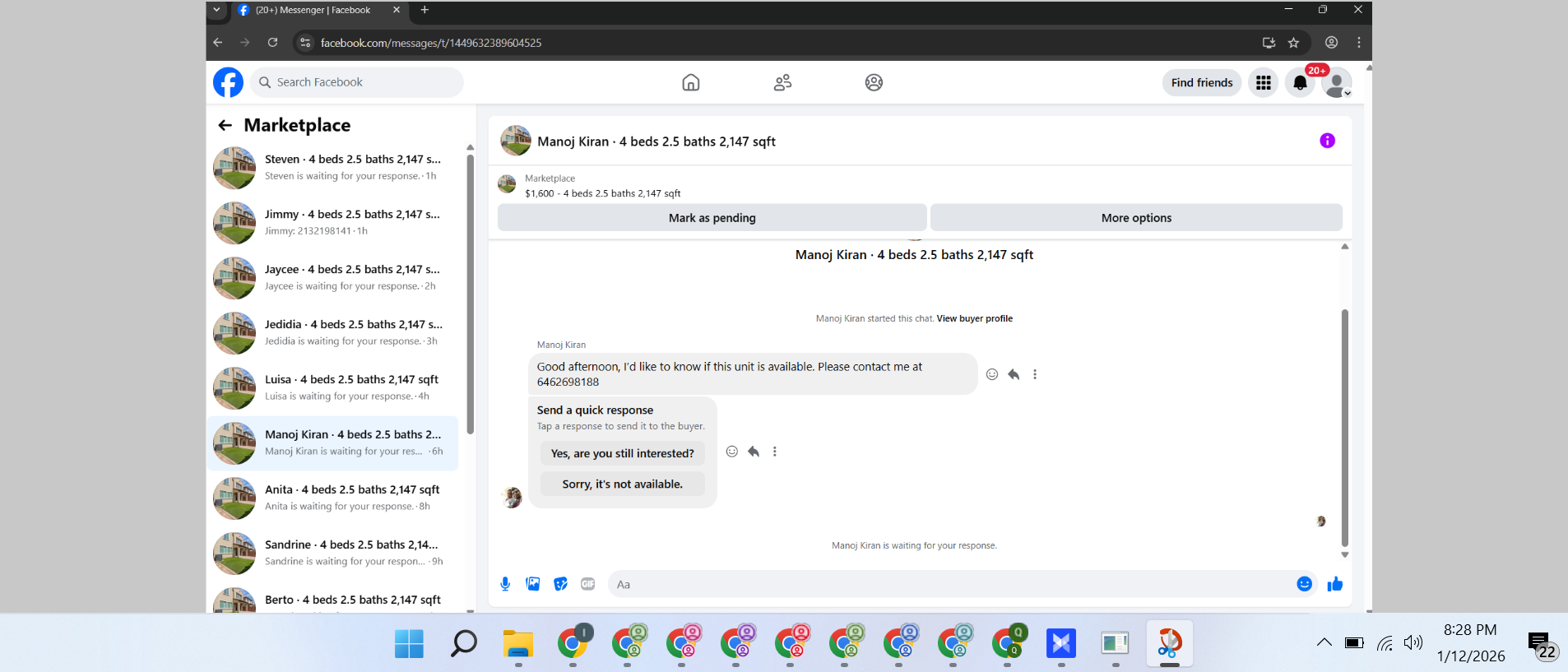
Task: Choose a sticker from the sticker icon
Action: (x=560, y=584)
